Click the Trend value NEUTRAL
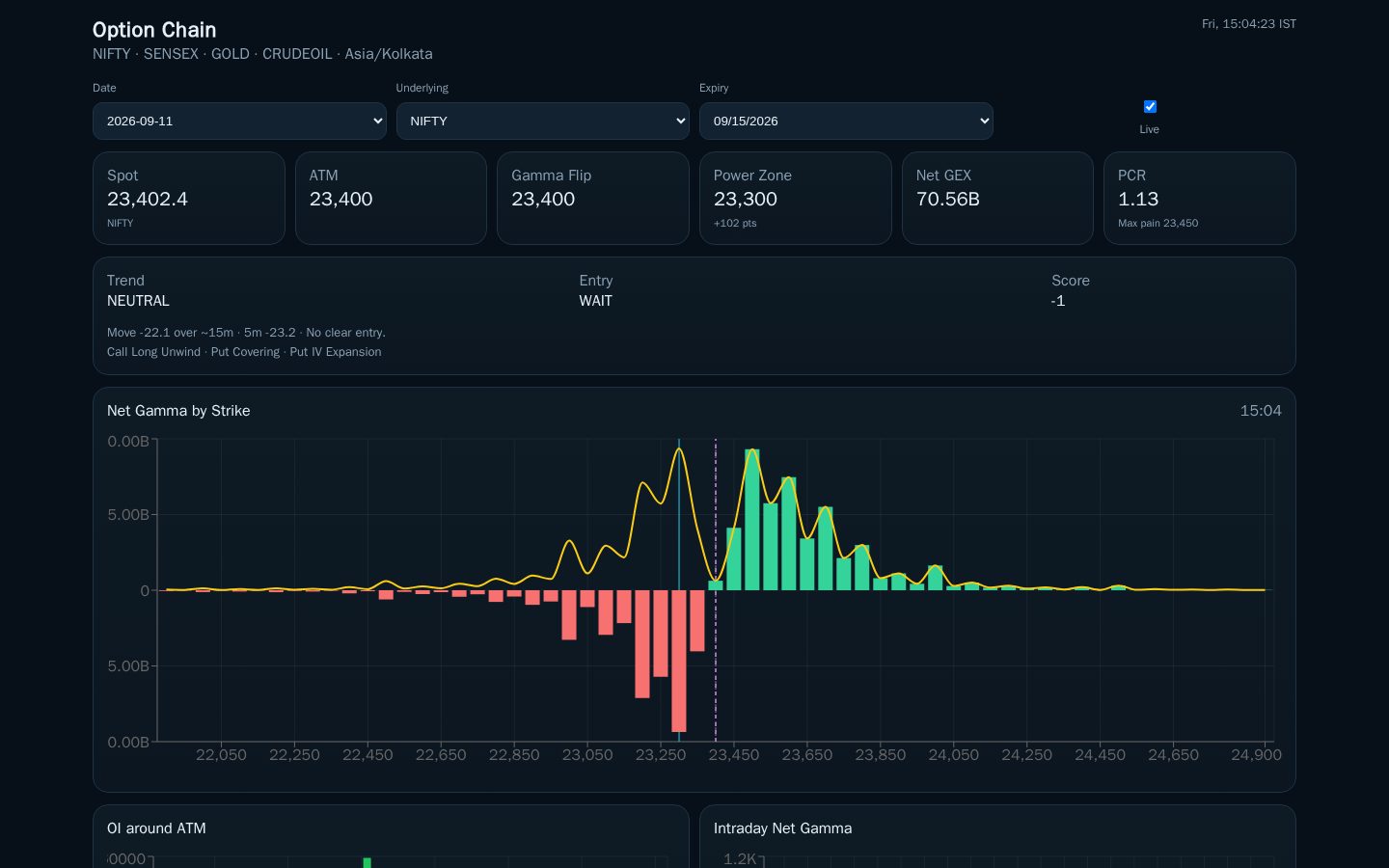 138,301
